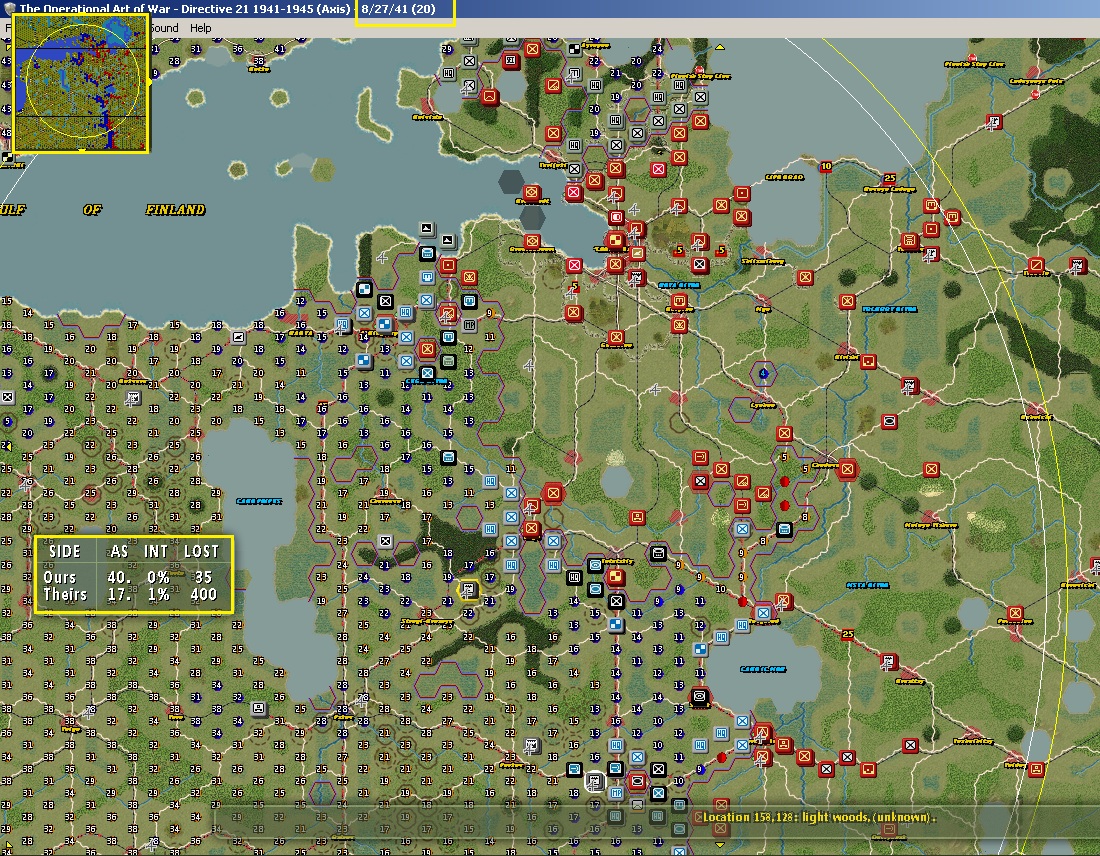Click the Location 158,128 light woods status text
Screen dimensions: 1100x856
coord(819,817)
